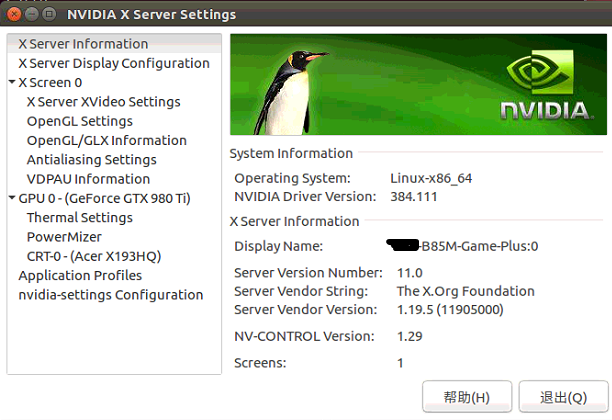Collapse the GPU 0 tree arrow
This screenshot has width=612, height=420.
12,198
